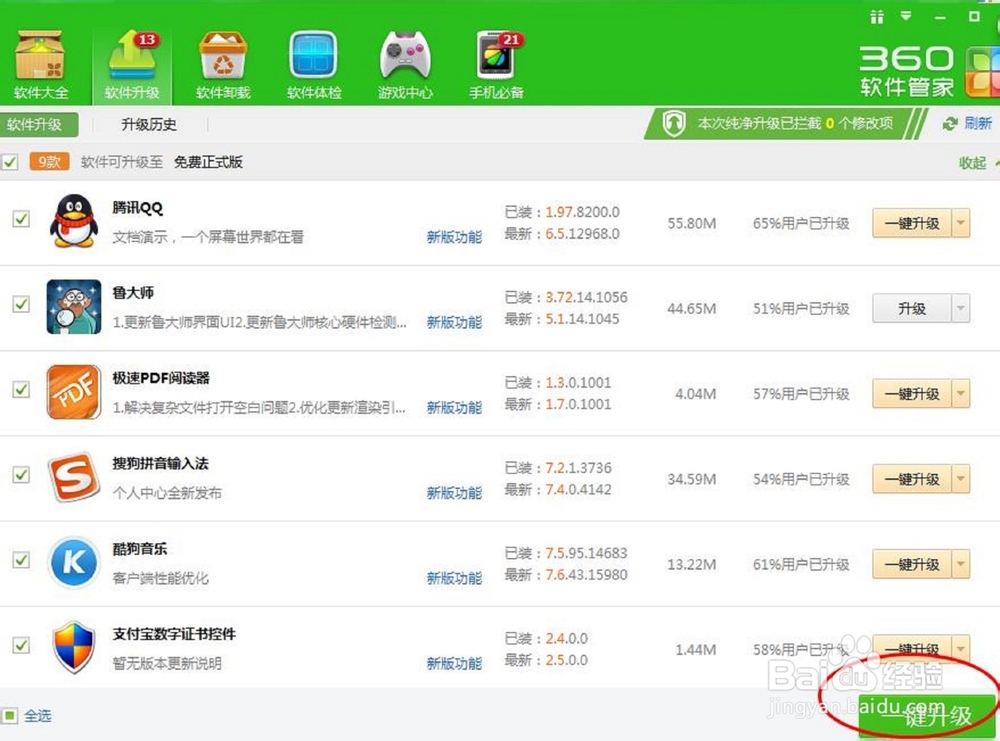Click the 腾讯QQ penguin icon
1000x741 pixels.
coord(74,222)
